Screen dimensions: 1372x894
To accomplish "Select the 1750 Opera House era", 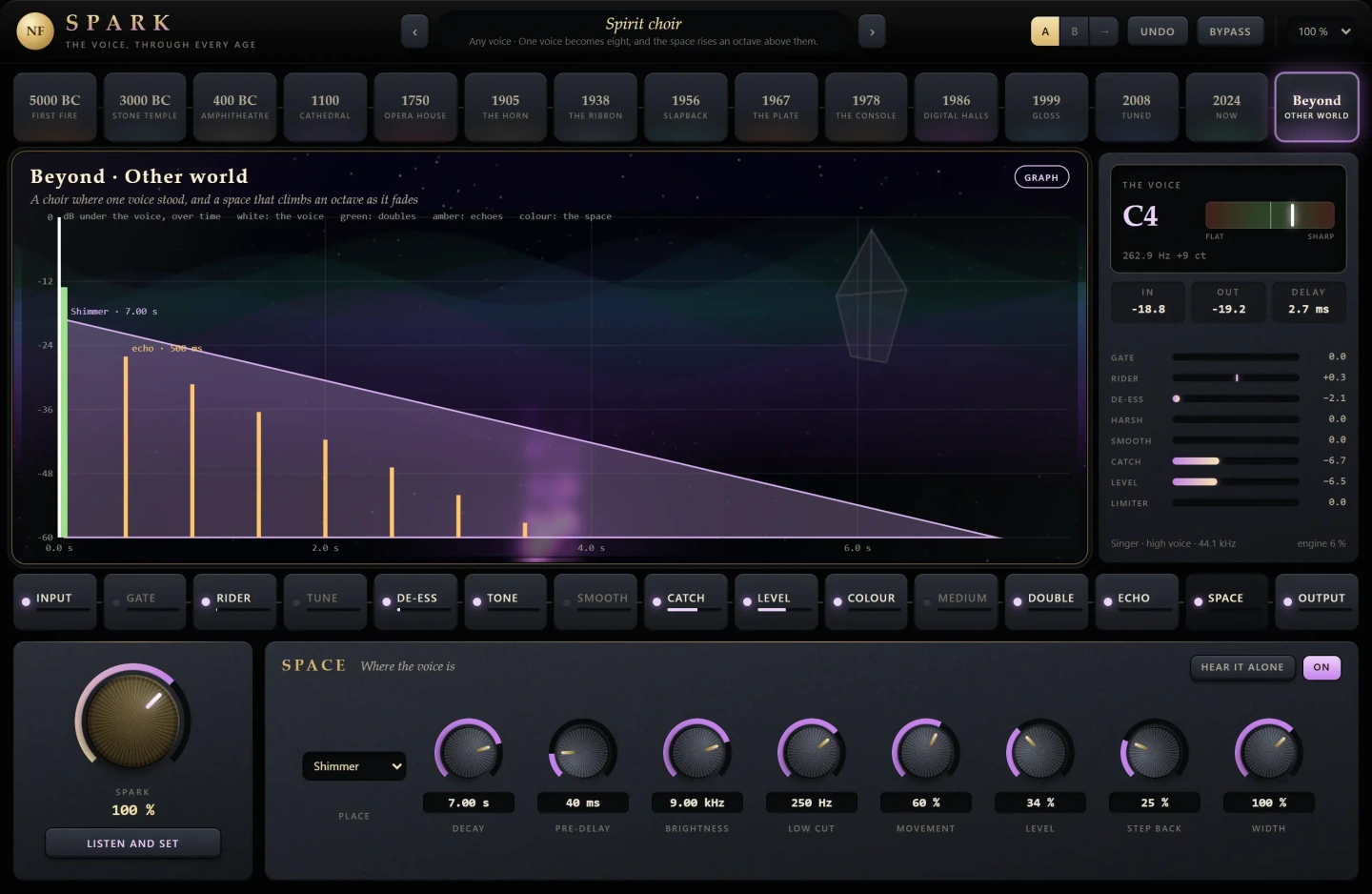I will pos(415,107).
